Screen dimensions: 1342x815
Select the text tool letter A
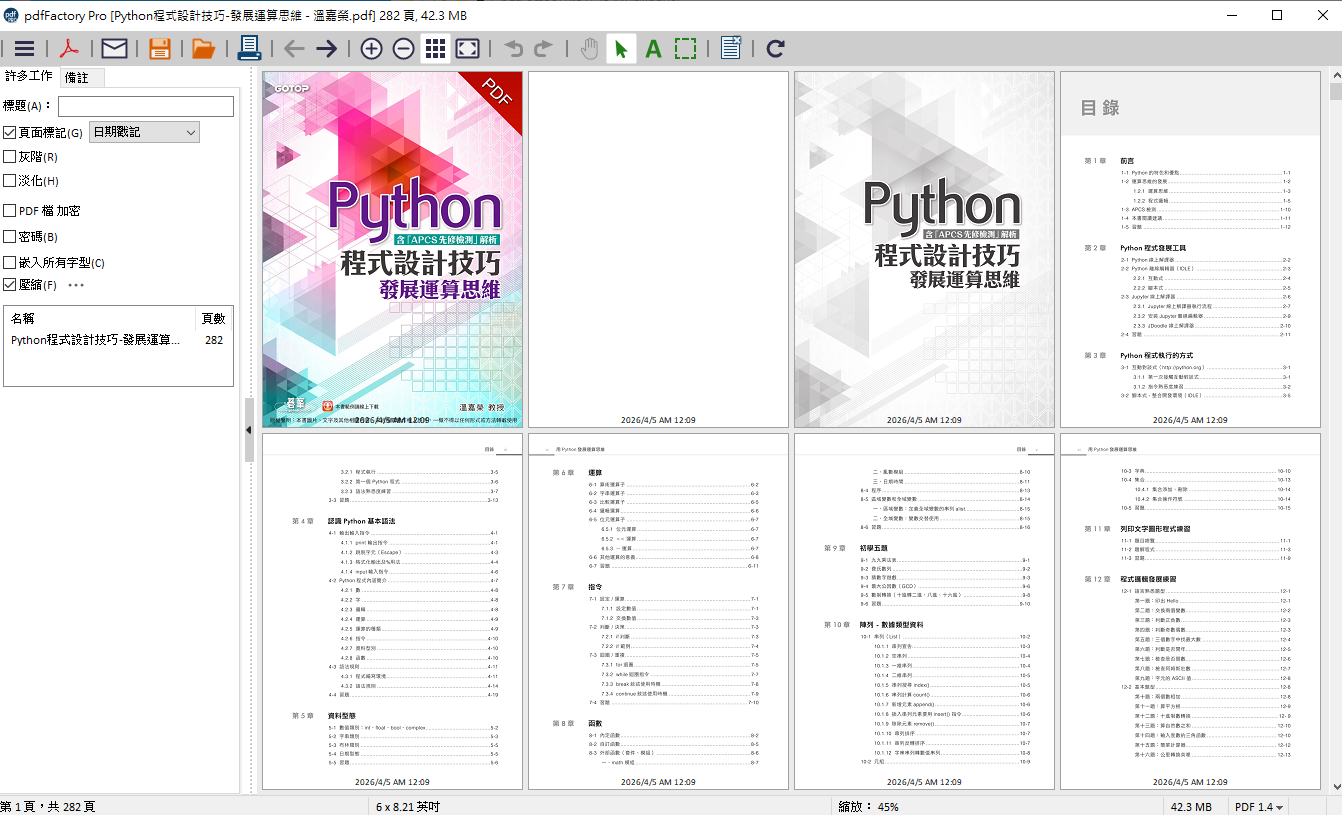click(x=653, y=48)
